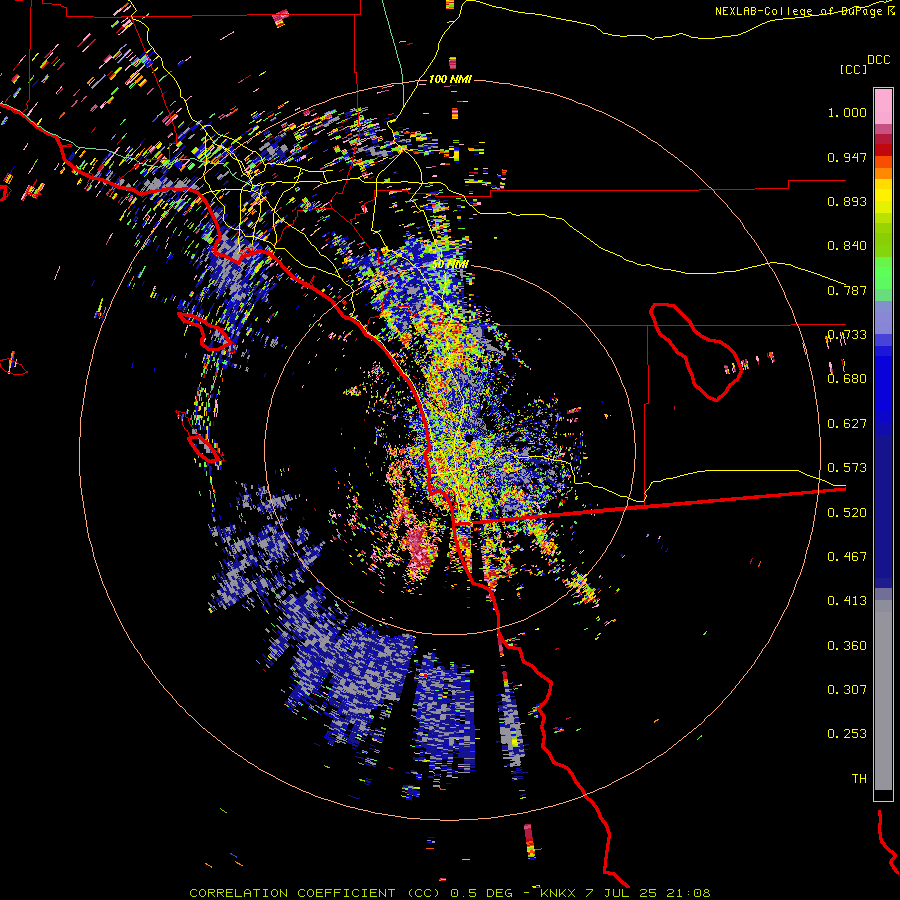Select the 0.680 scale value
The image size is (900, 900).
tap(847, 379)
